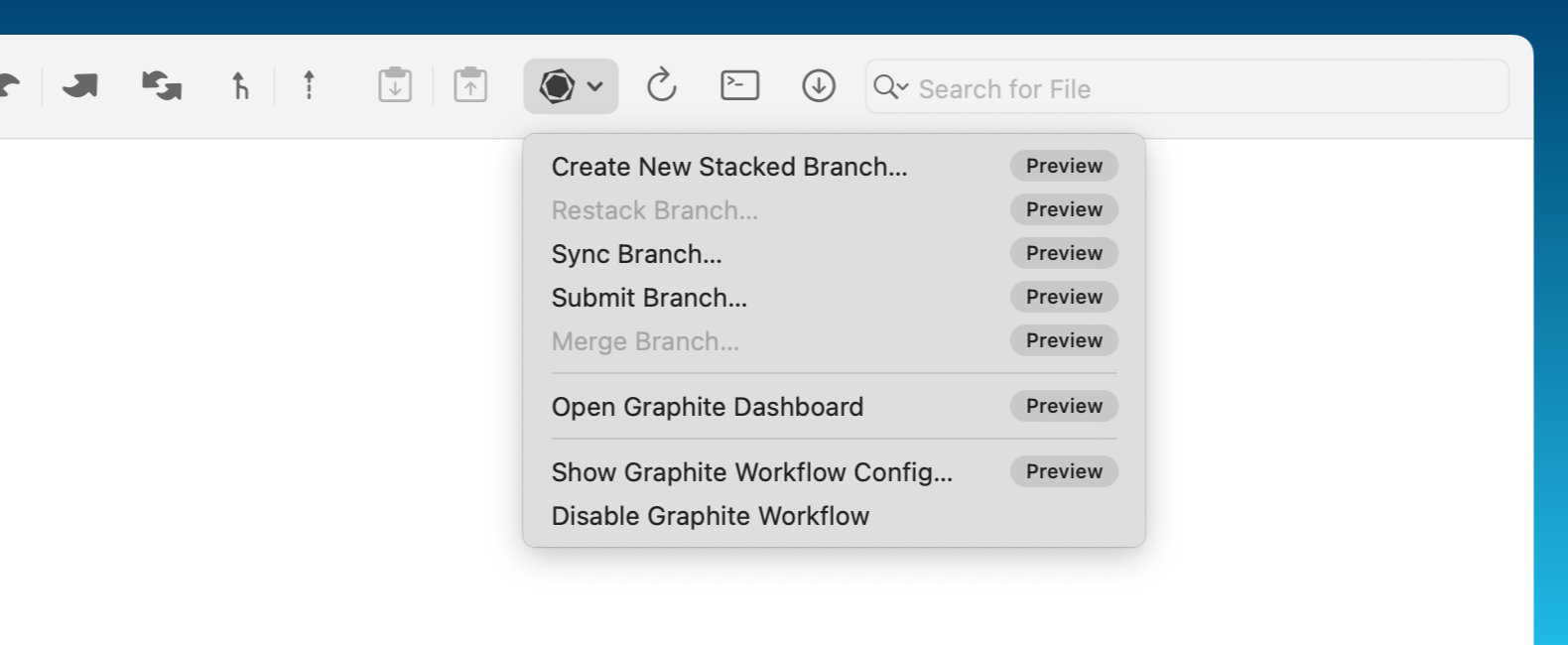Click into the Search for File field
Image resolution: width=1568 pixels, height=645 pixels.
tap(1191, 88)
